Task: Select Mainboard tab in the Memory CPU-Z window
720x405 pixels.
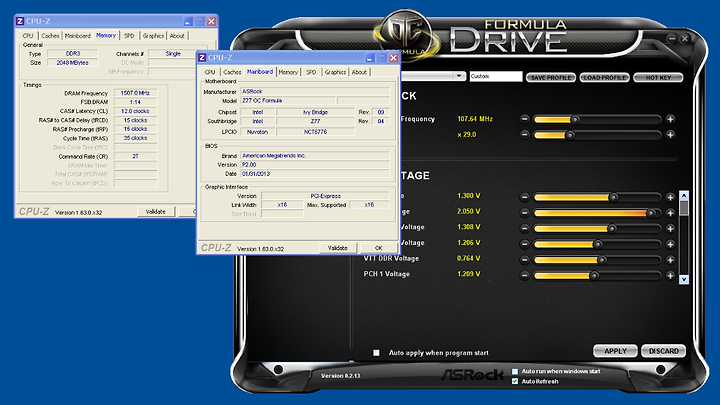Action: (78, 36)
